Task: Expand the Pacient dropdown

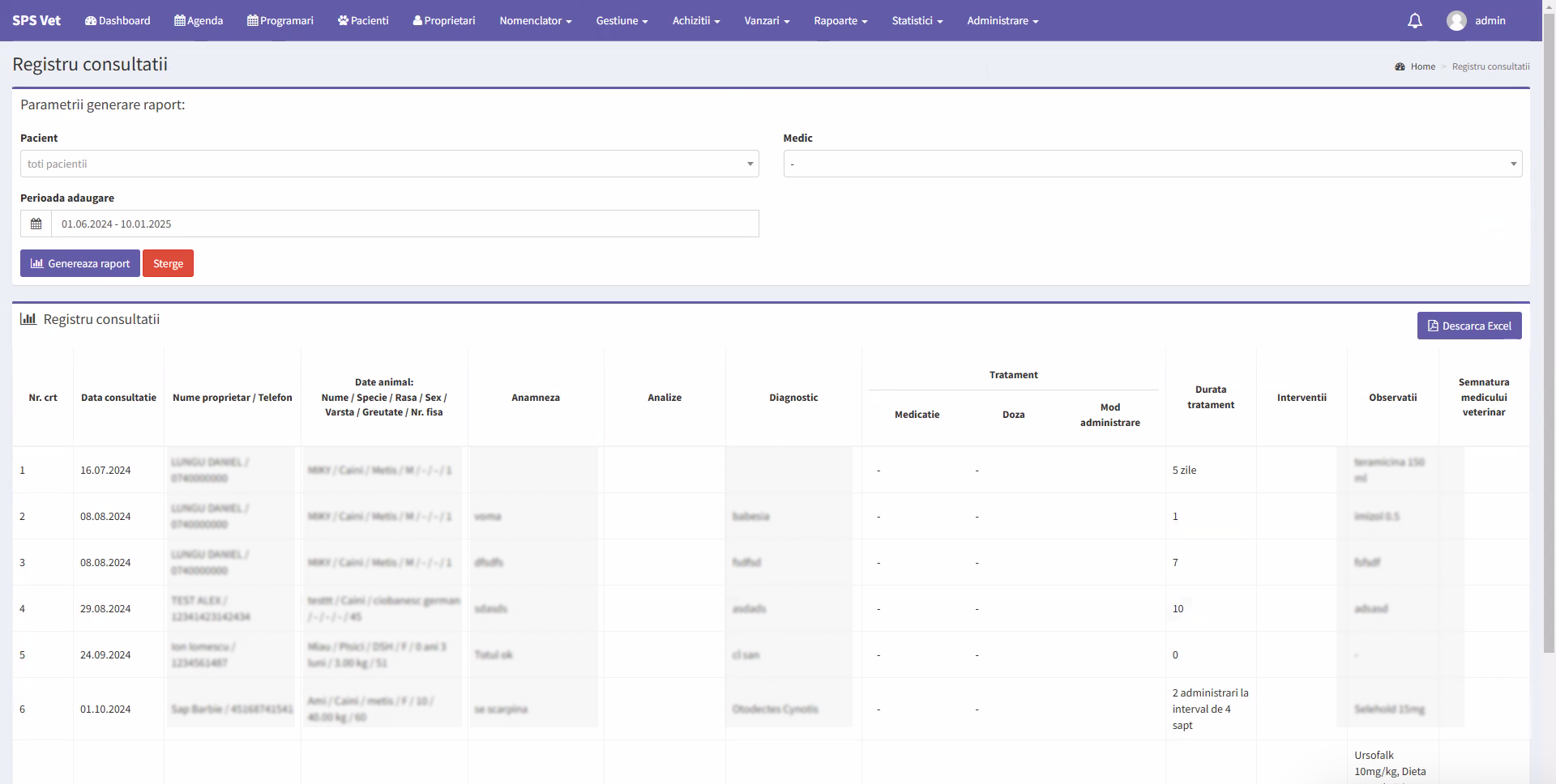Action: (x=389, y=164)
